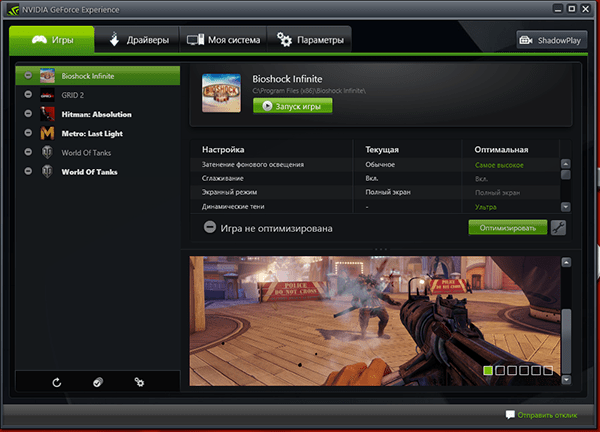Click the Экранный режим setting row
The image size is (600, 432).
375,192
